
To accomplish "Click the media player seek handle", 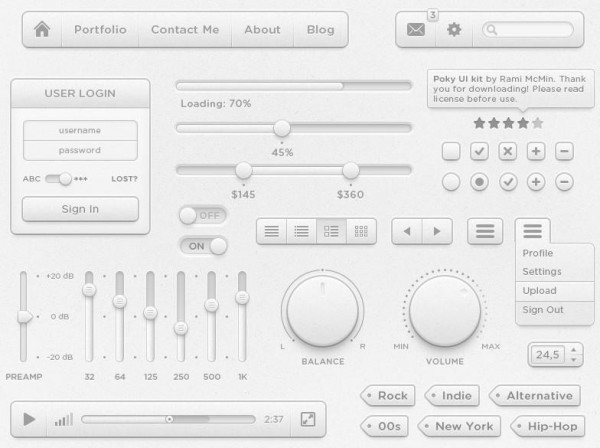I will (169, 419).
